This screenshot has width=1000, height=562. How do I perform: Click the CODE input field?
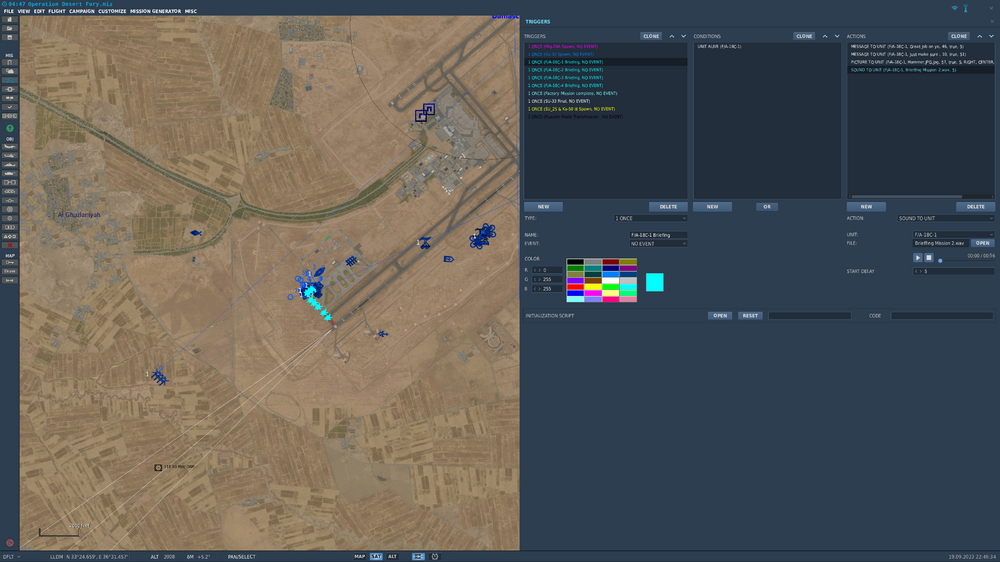(x=942, y=316)
